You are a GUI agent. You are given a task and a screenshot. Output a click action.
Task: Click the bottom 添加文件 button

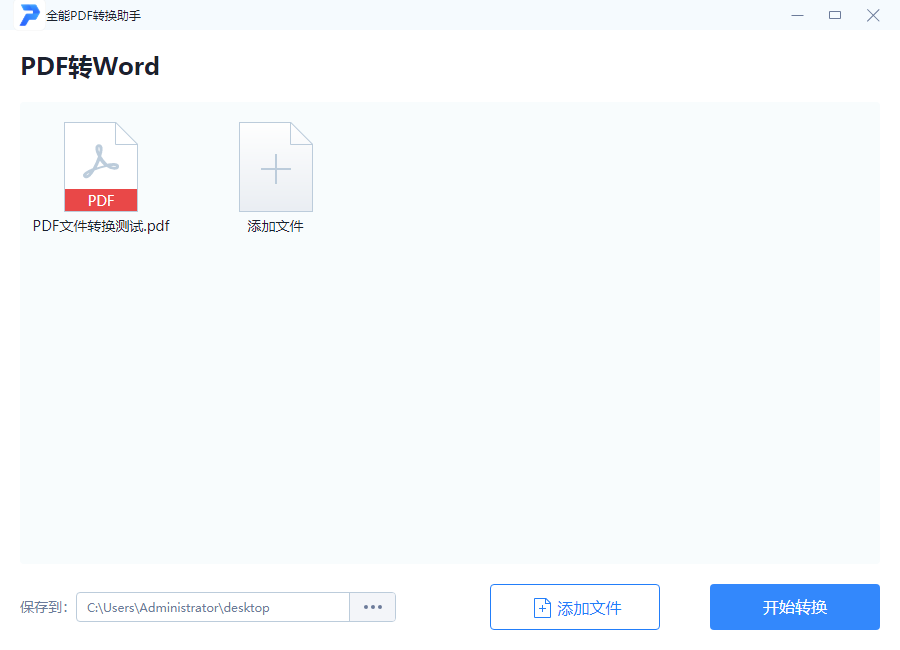(x=575, y=607)
